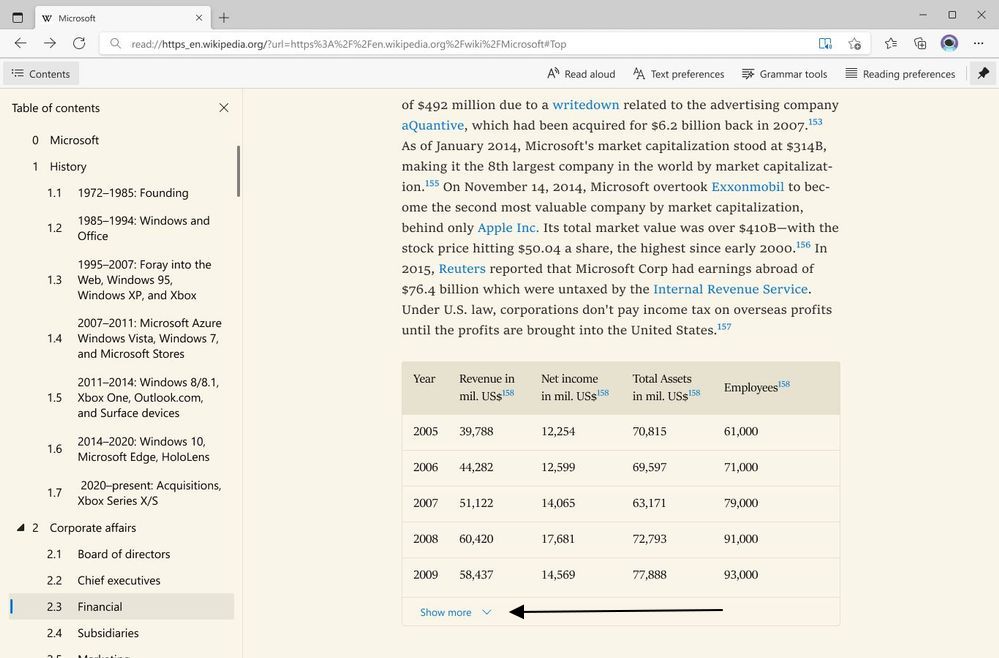Open footnote 156 reference
The width and height of the screenshot is (999, 658).
pos(803,244)
